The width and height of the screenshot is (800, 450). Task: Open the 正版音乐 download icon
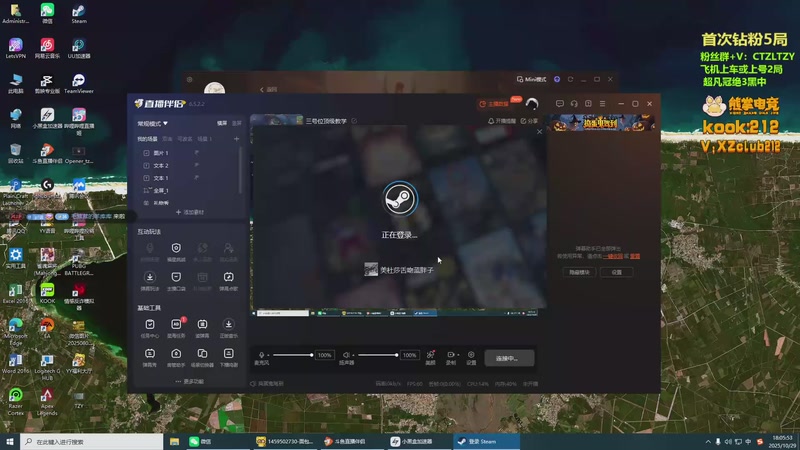229,324
